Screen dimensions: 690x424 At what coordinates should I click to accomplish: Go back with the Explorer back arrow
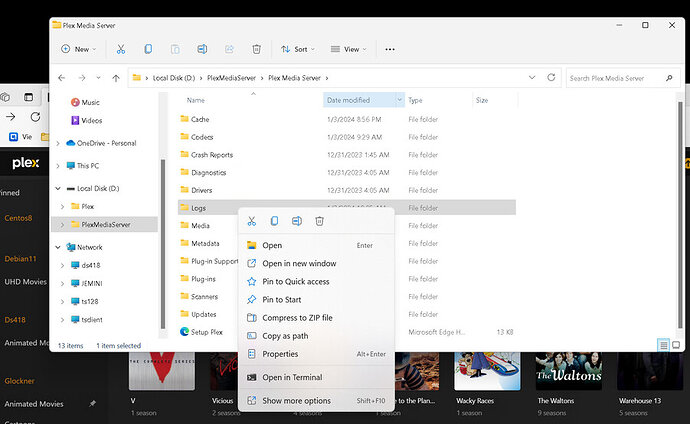click(62, 78)
